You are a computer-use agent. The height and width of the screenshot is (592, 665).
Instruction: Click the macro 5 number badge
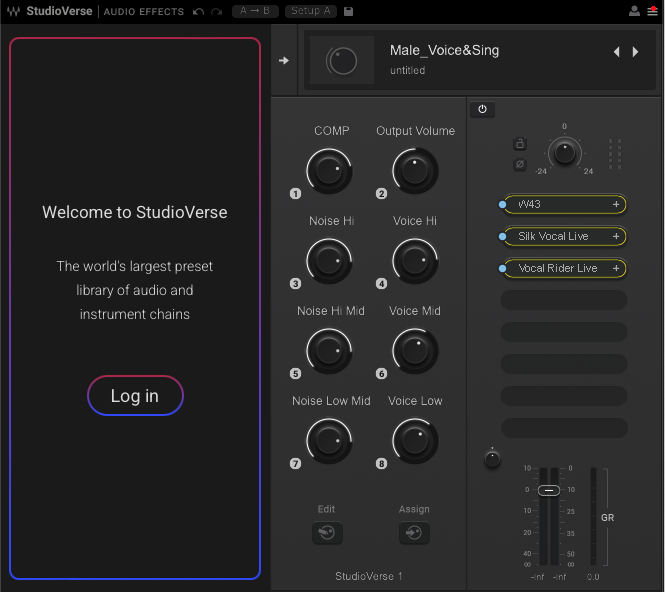click(x=296, y=374)
